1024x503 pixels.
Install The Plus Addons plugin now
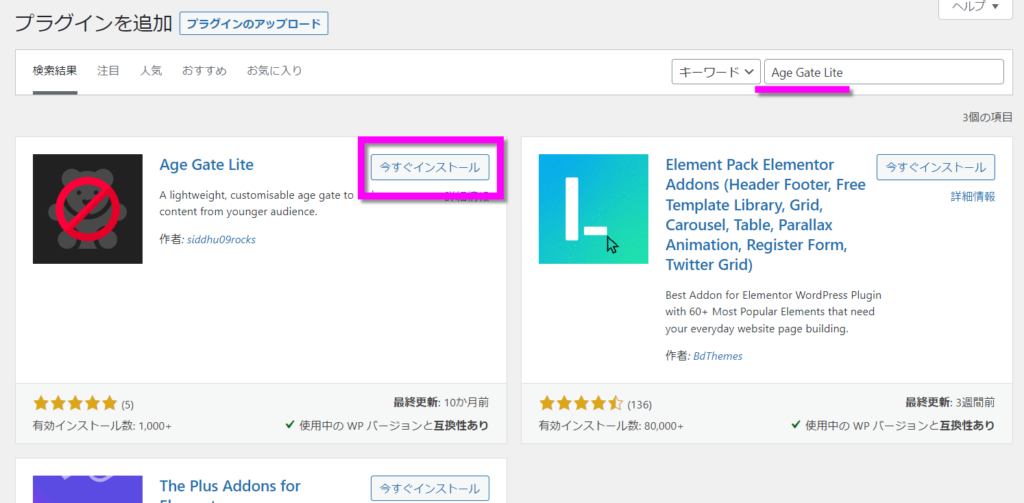click(430, 489)
